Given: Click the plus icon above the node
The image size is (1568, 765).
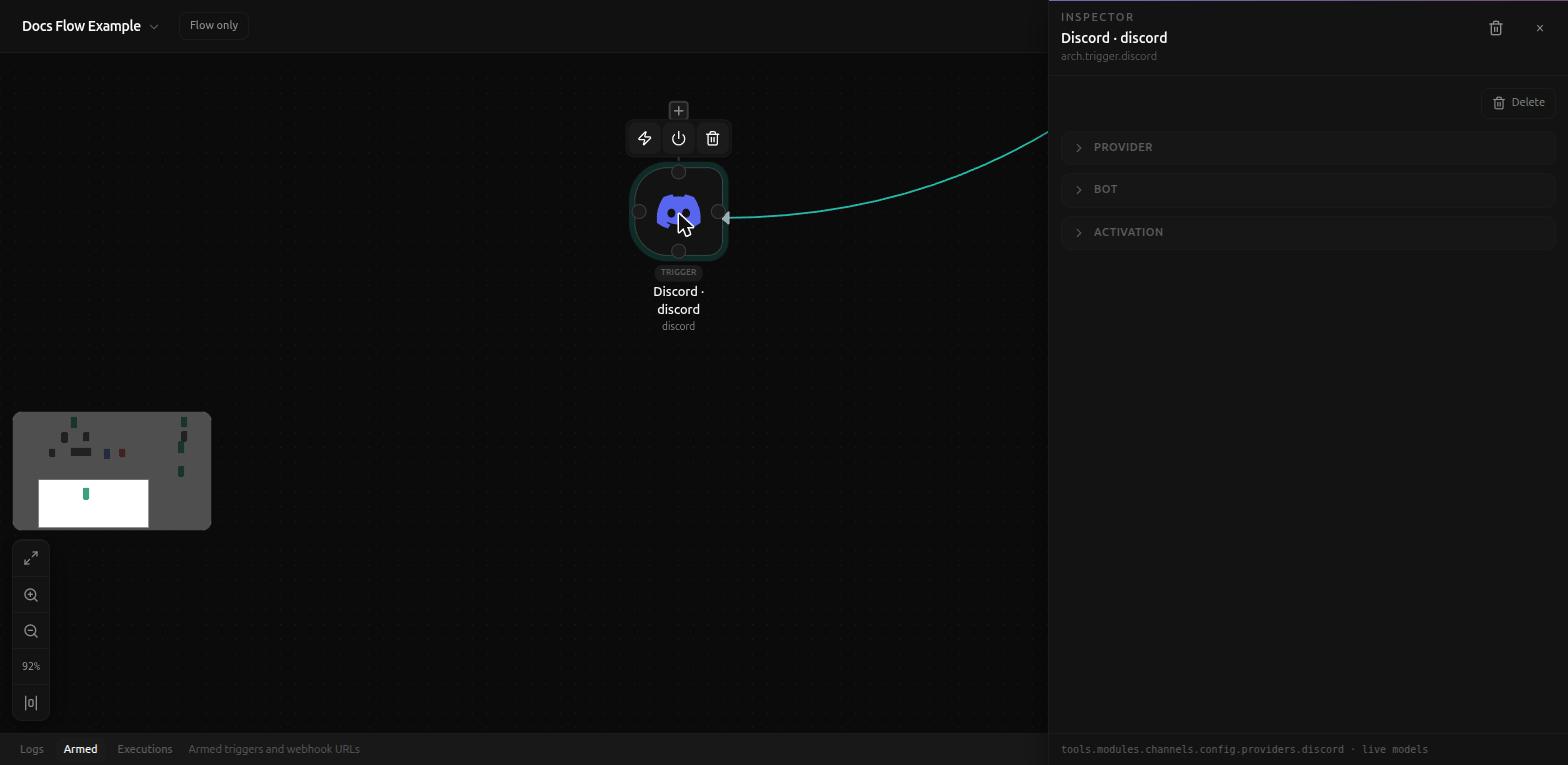Looking at the screenshot, I should coord(679,111).
